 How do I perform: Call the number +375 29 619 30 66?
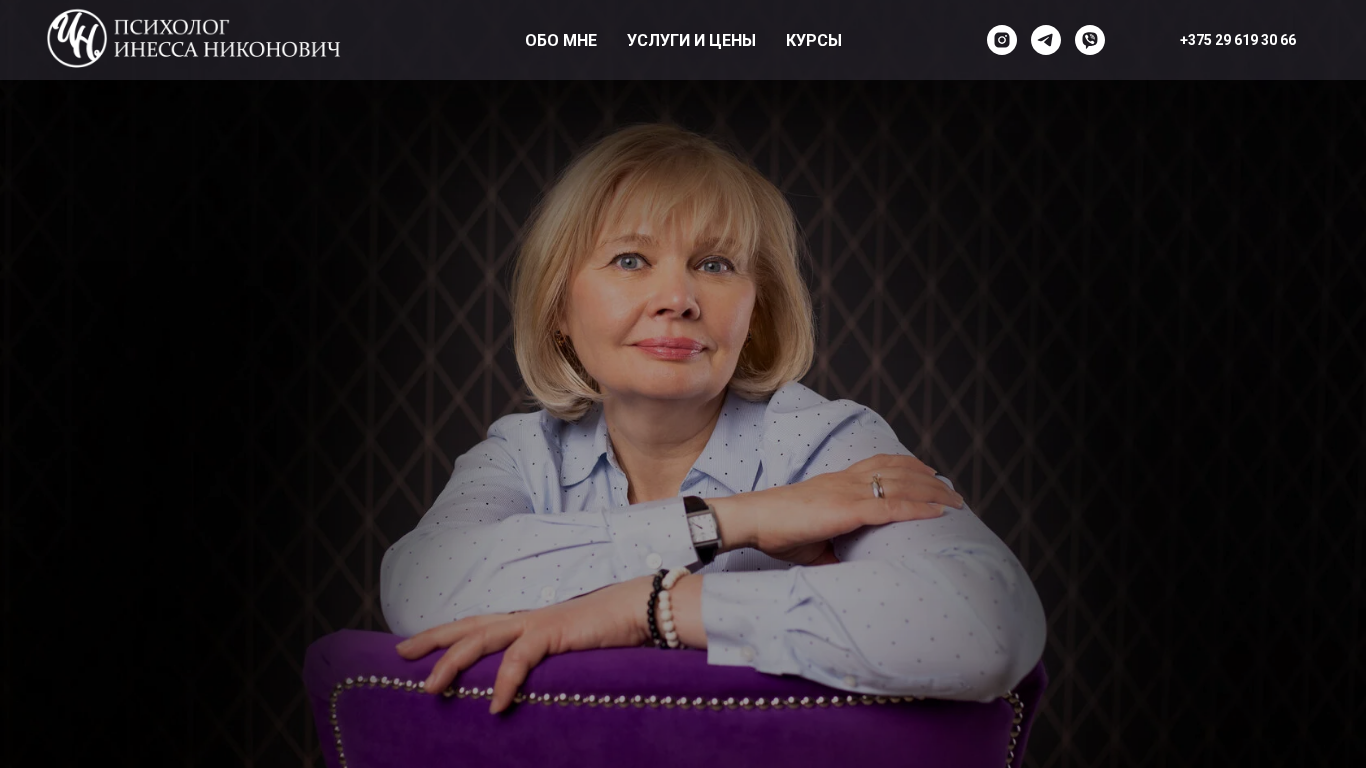[x=1238, y=40]
